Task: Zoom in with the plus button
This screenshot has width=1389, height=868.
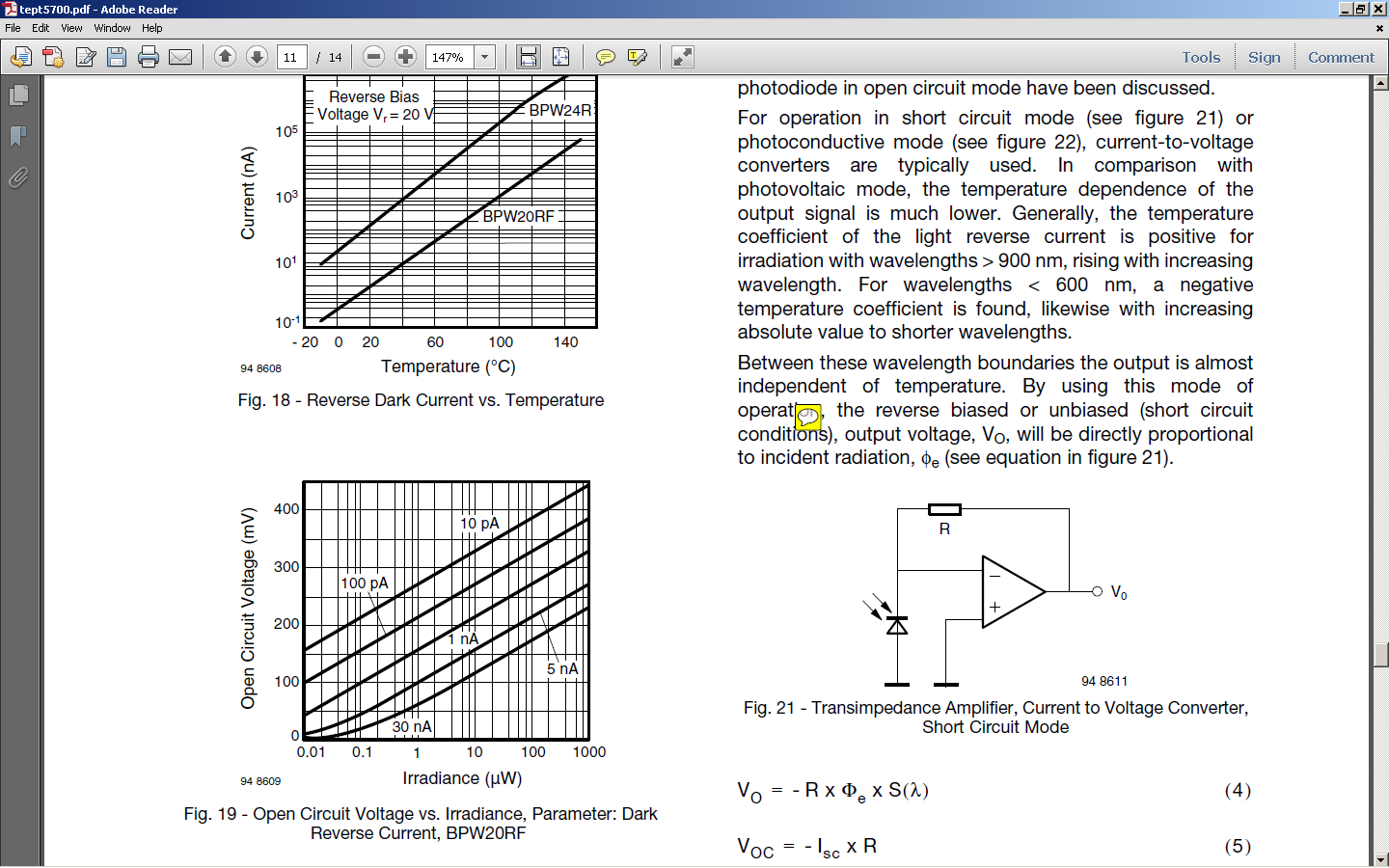Action: click(x=406, y=57)
